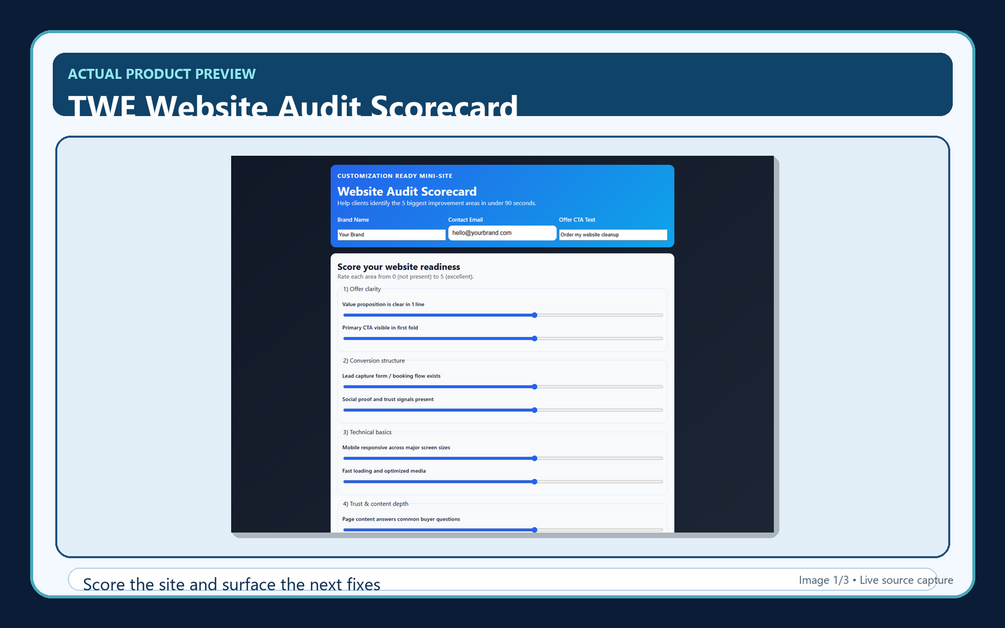The image size is (1005, 628).
Task: Click the website preview screenshot thumbnail
Action: 502,344
